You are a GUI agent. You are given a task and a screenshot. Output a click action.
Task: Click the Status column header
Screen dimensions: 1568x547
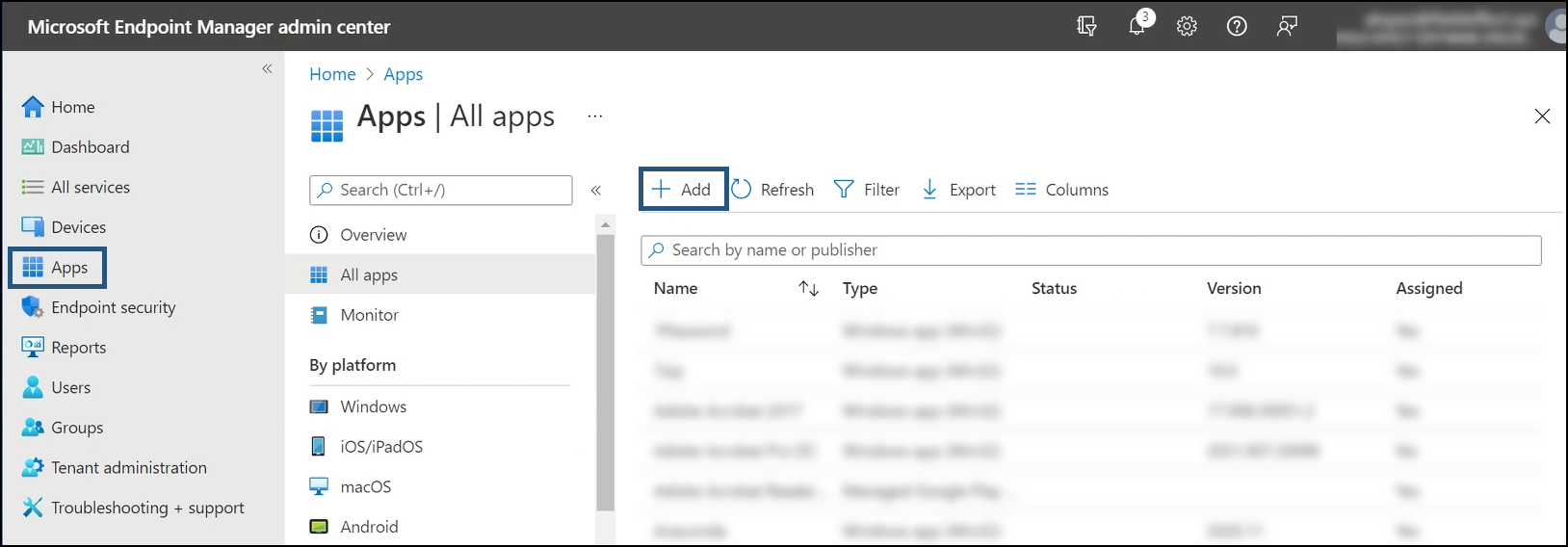1054,288
